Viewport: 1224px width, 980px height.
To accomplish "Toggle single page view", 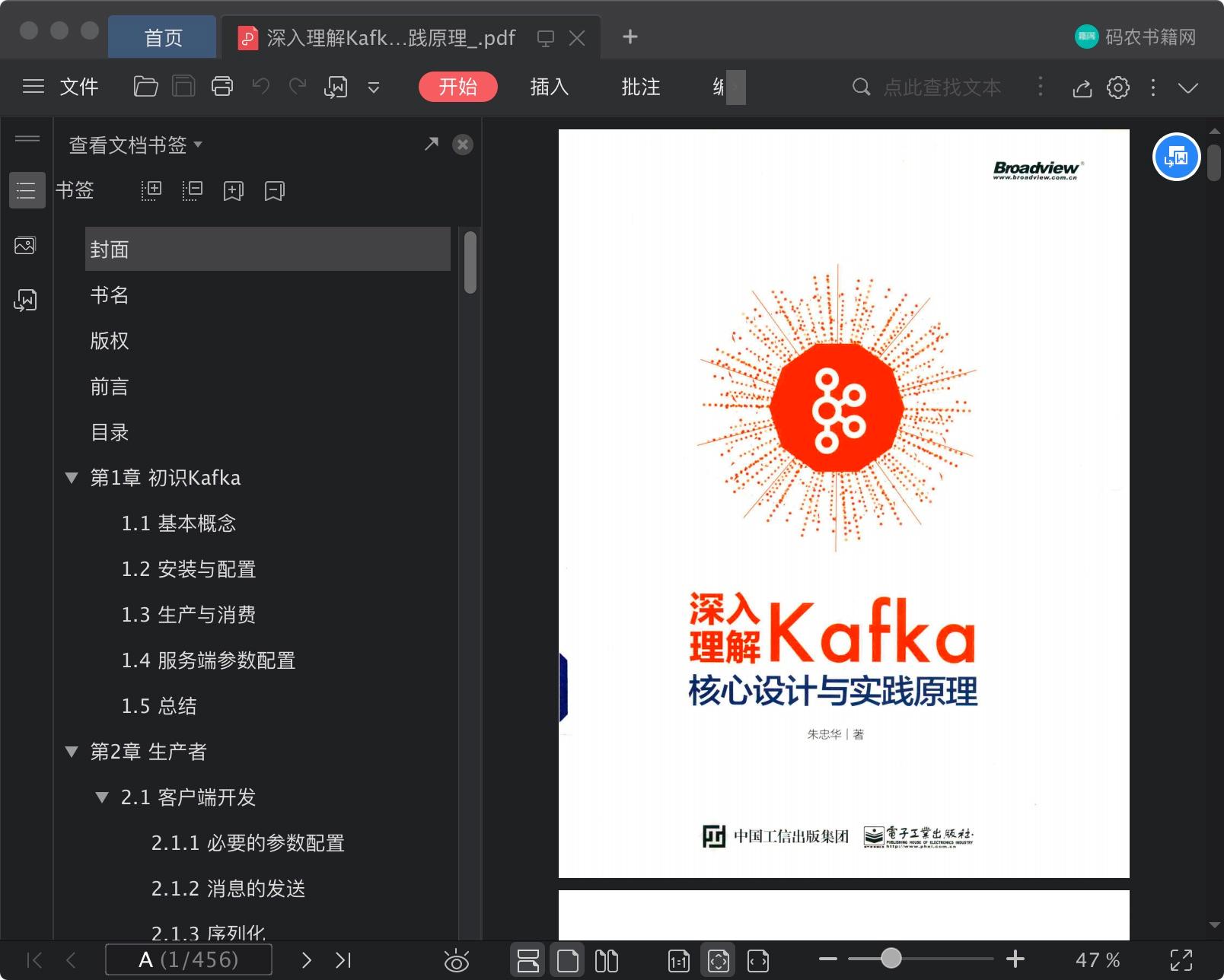I will [x=567, y=960].
